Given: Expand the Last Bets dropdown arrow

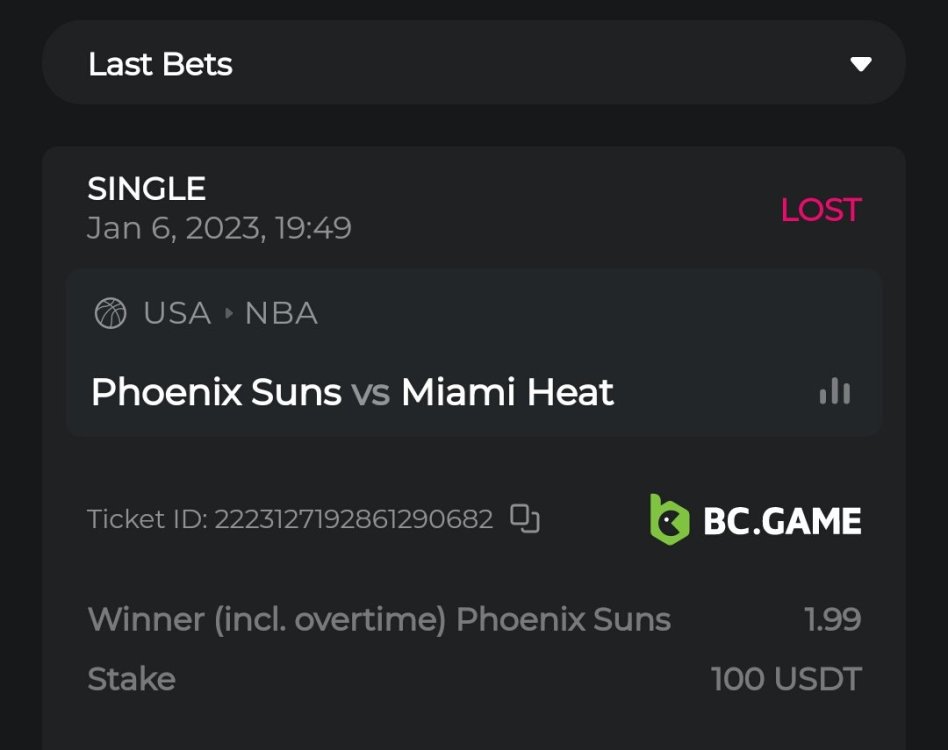Looking at the screenshot, I should point(860,64).
